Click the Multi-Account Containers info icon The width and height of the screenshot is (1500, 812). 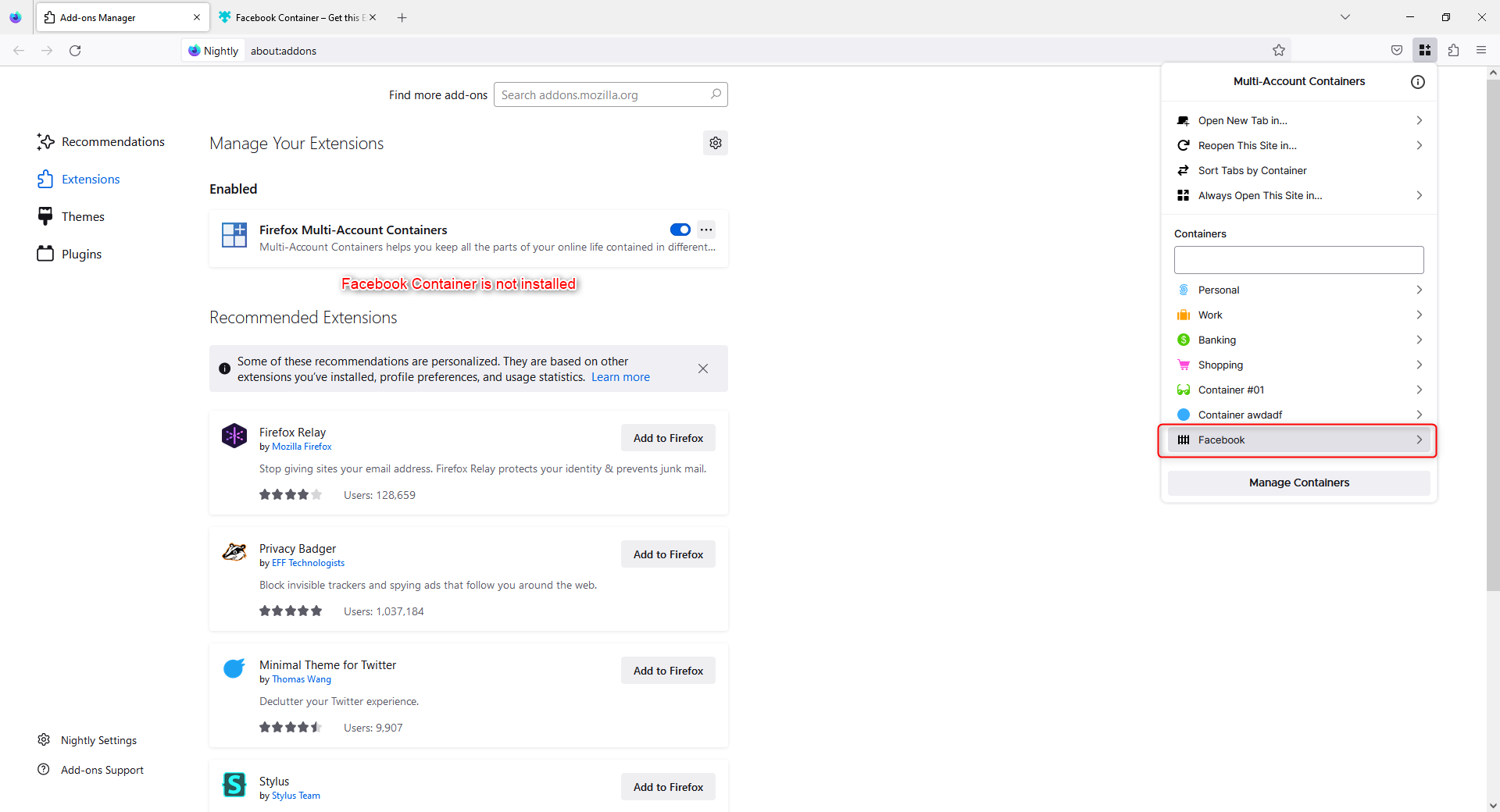tap(1418, 82)
